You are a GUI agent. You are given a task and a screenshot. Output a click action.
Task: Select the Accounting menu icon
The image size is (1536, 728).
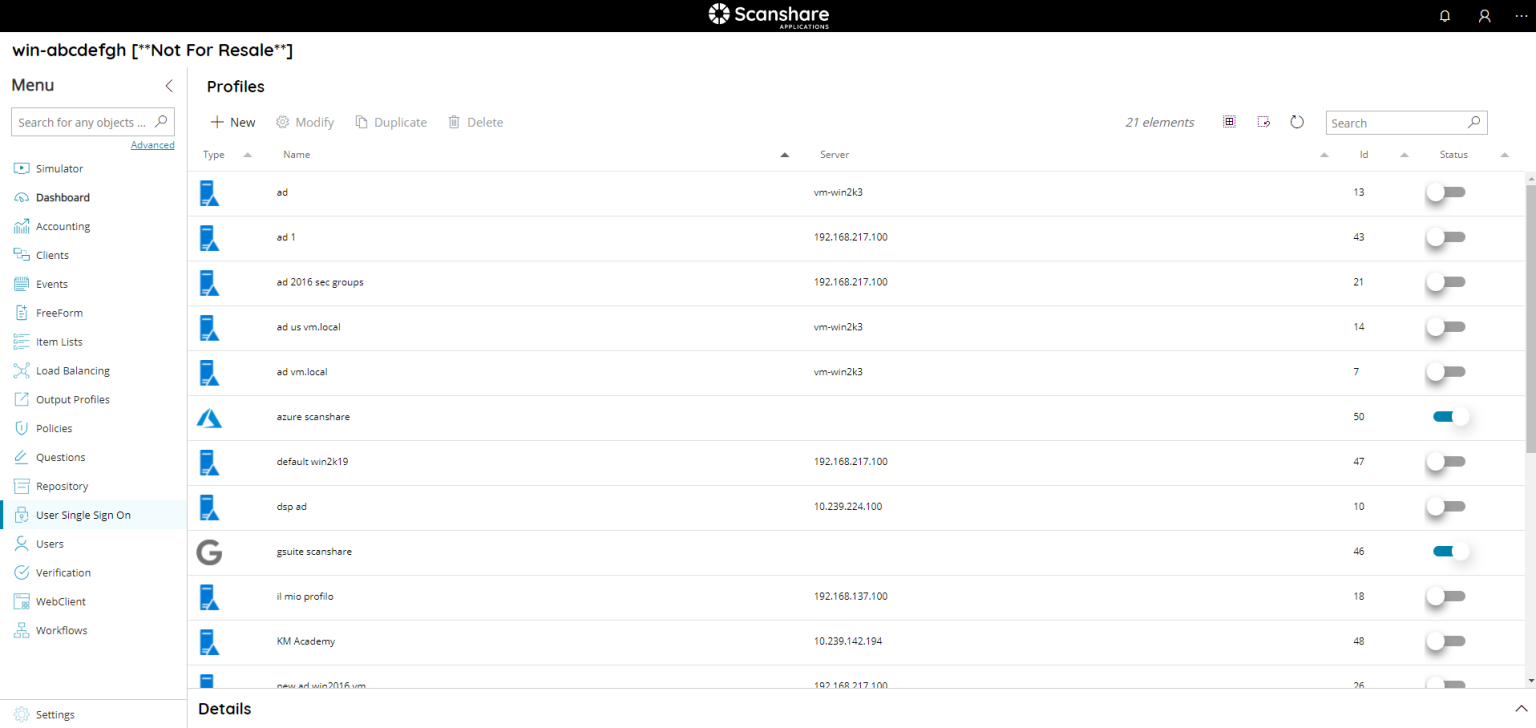(21, 226)
